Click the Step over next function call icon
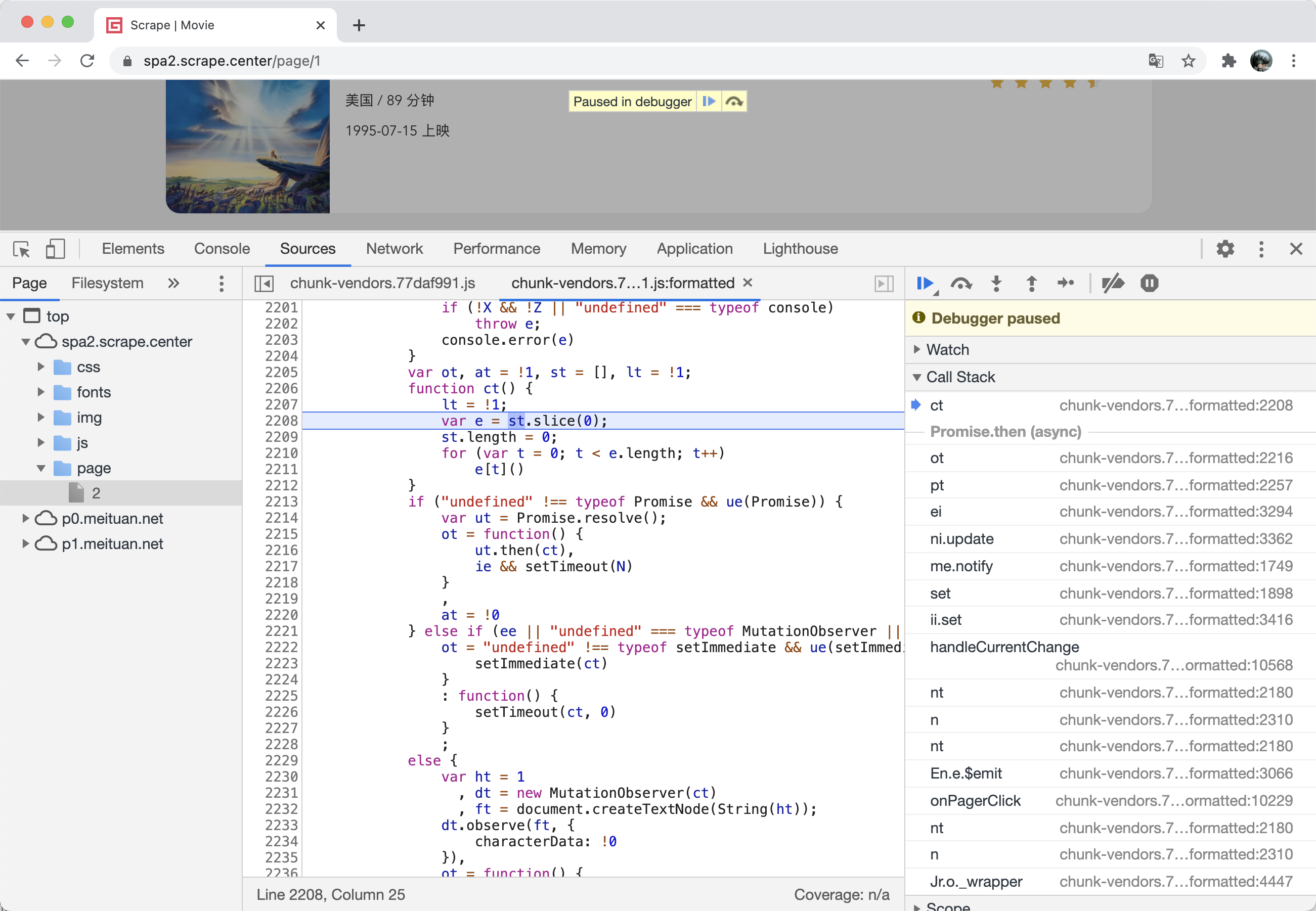The image size is (1316, 911). click(961, 283)
